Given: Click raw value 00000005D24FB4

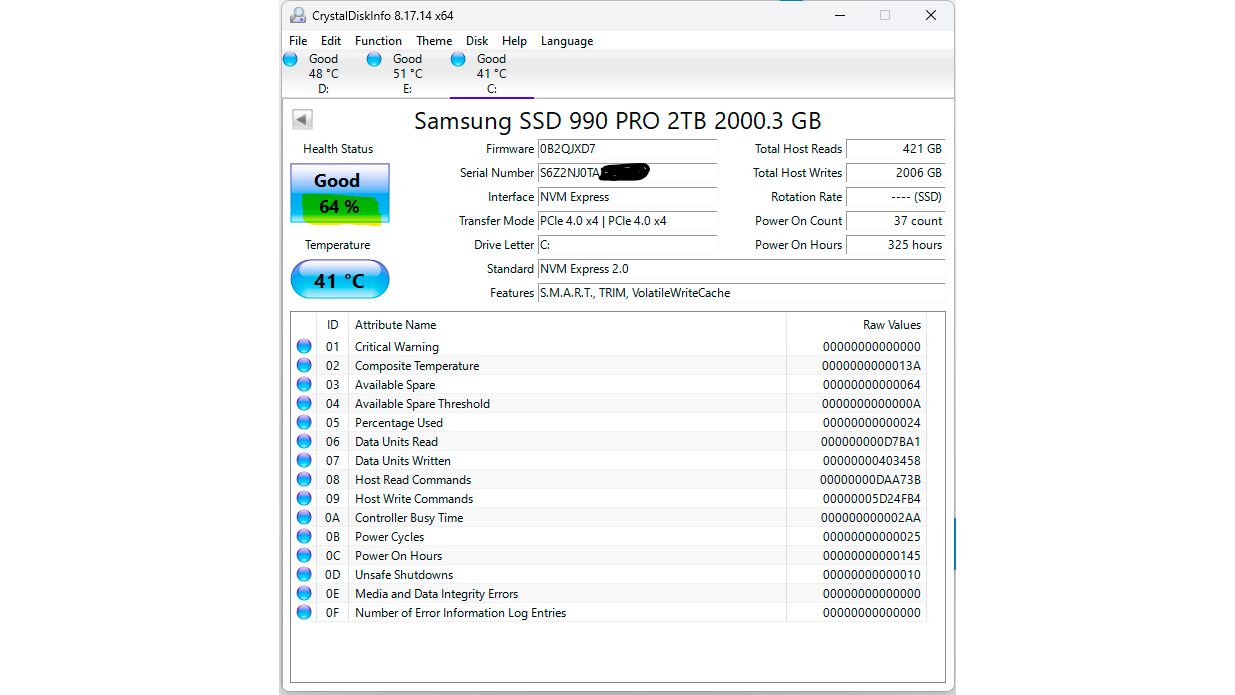Looking at the screenshot, I should (871, 499).
